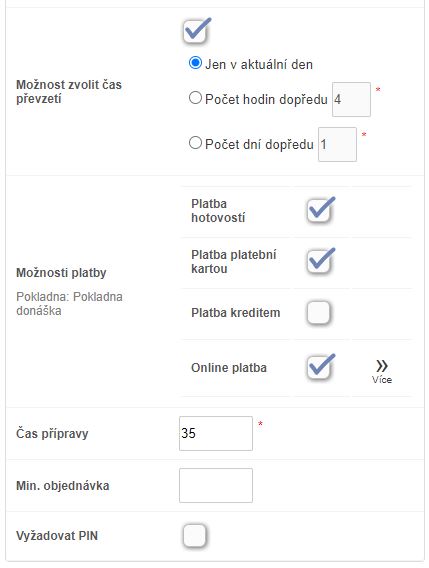
Task: Click the 'Počet dní dopředu' label text
Action: coord(259,144)
